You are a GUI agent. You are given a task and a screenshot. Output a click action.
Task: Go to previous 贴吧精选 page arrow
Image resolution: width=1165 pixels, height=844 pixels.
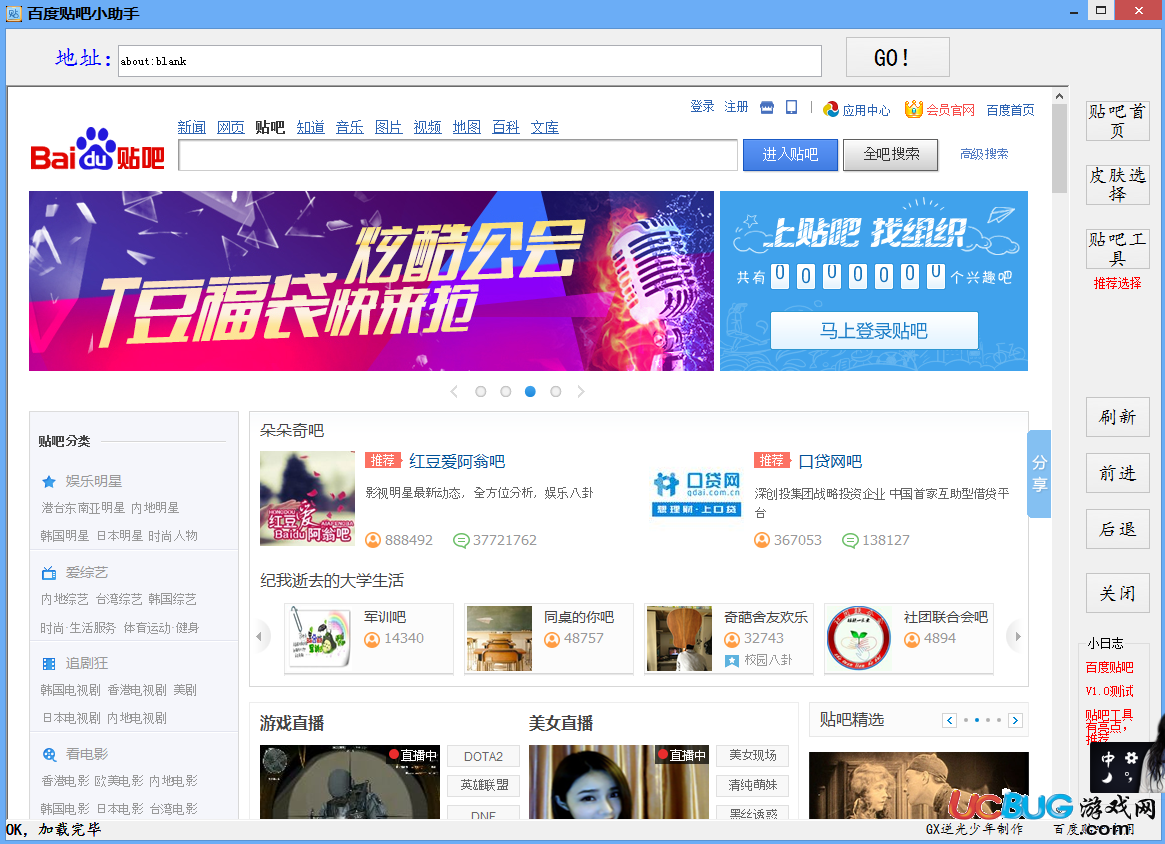(949, 721)
